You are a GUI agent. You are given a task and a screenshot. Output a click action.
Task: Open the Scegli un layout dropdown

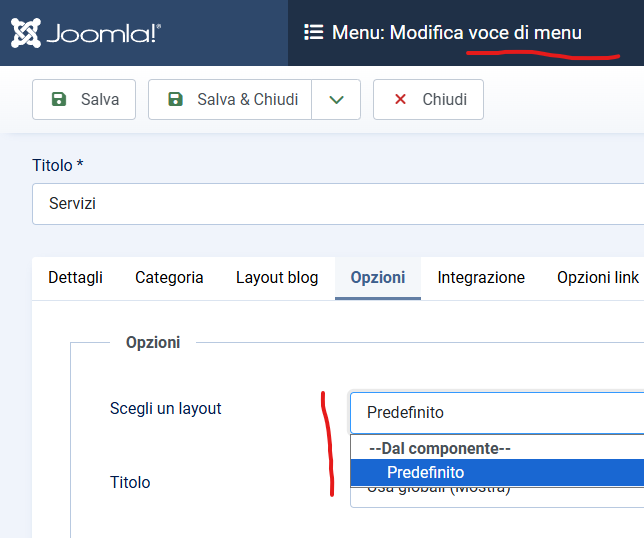(x=496, y=412)
